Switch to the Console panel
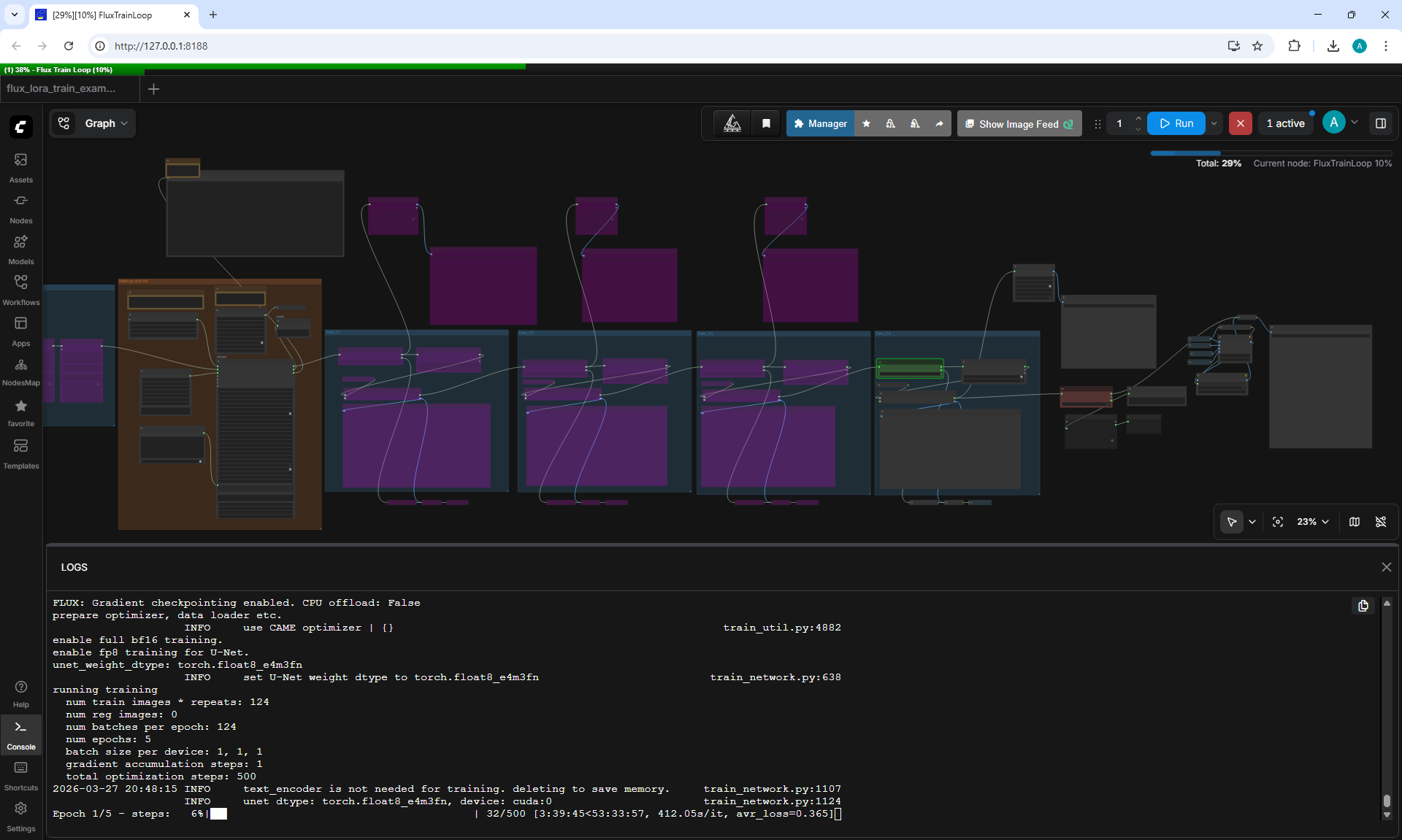 point(21,735)
